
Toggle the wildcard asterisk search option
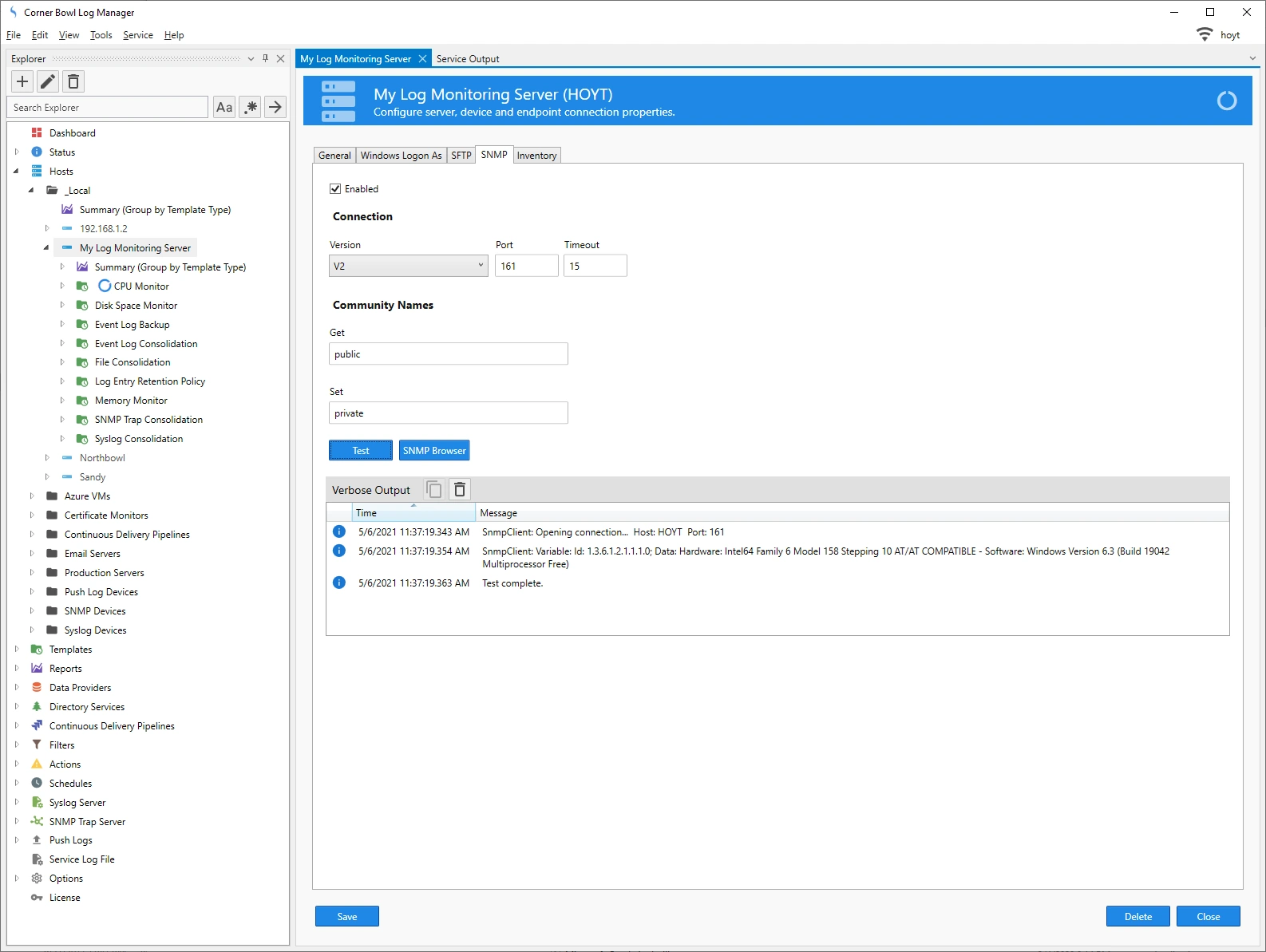click(251, 108)
